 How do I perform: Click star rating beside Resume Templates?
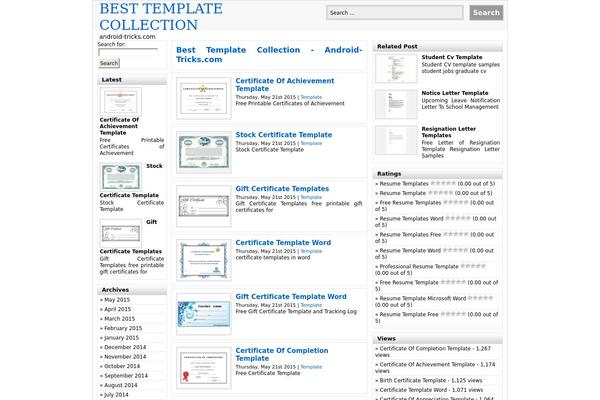443,183
